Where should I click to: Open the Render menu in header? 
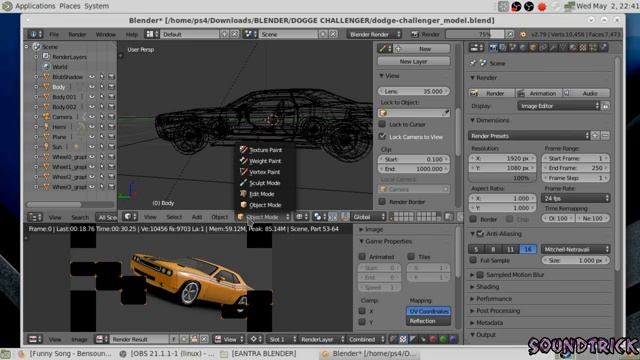tap(77, 35)
